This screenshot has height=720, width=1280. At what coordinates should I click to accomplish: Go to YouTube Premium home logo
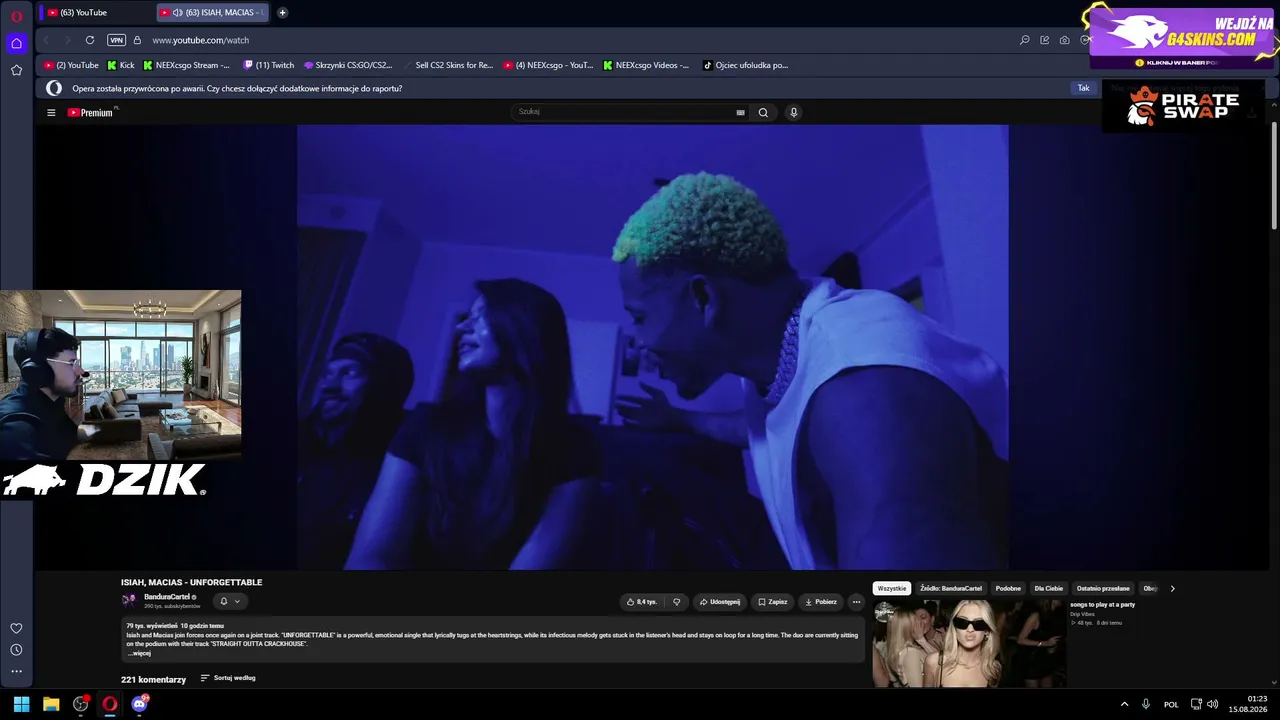pyautogui.click(x=90, y=112)
